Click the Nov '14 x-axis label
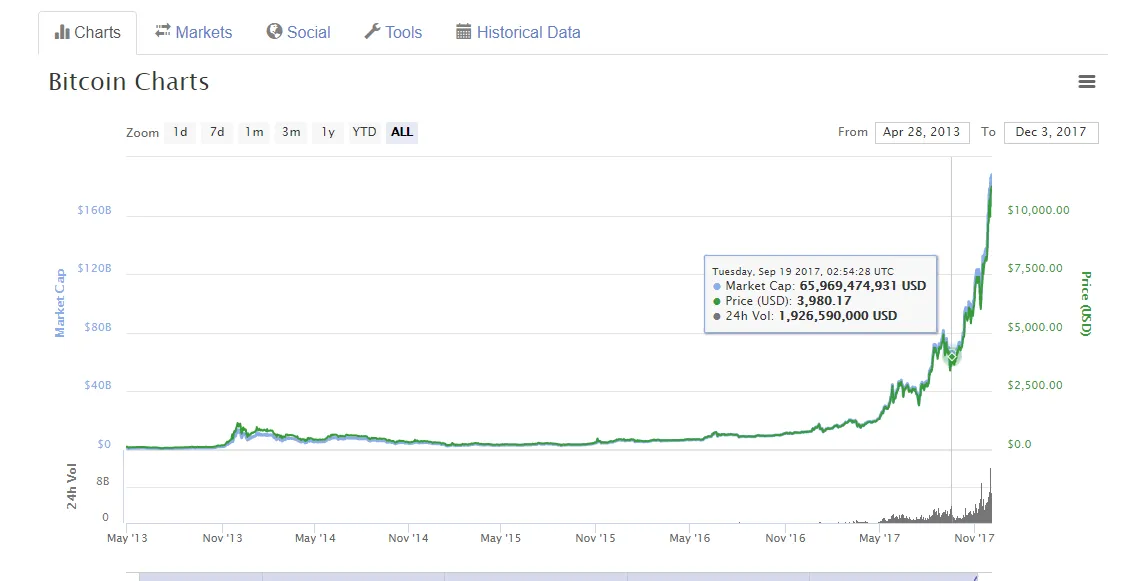This screenshot has width=1147, height=581. click(408, 538)
